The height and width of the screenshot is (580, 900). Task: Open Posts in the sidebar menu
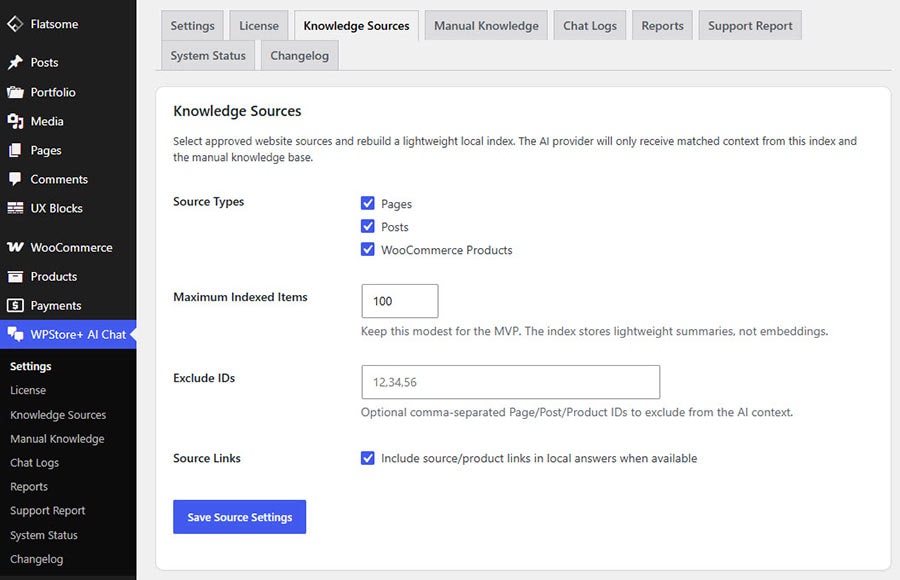click(x=68, y=62)
